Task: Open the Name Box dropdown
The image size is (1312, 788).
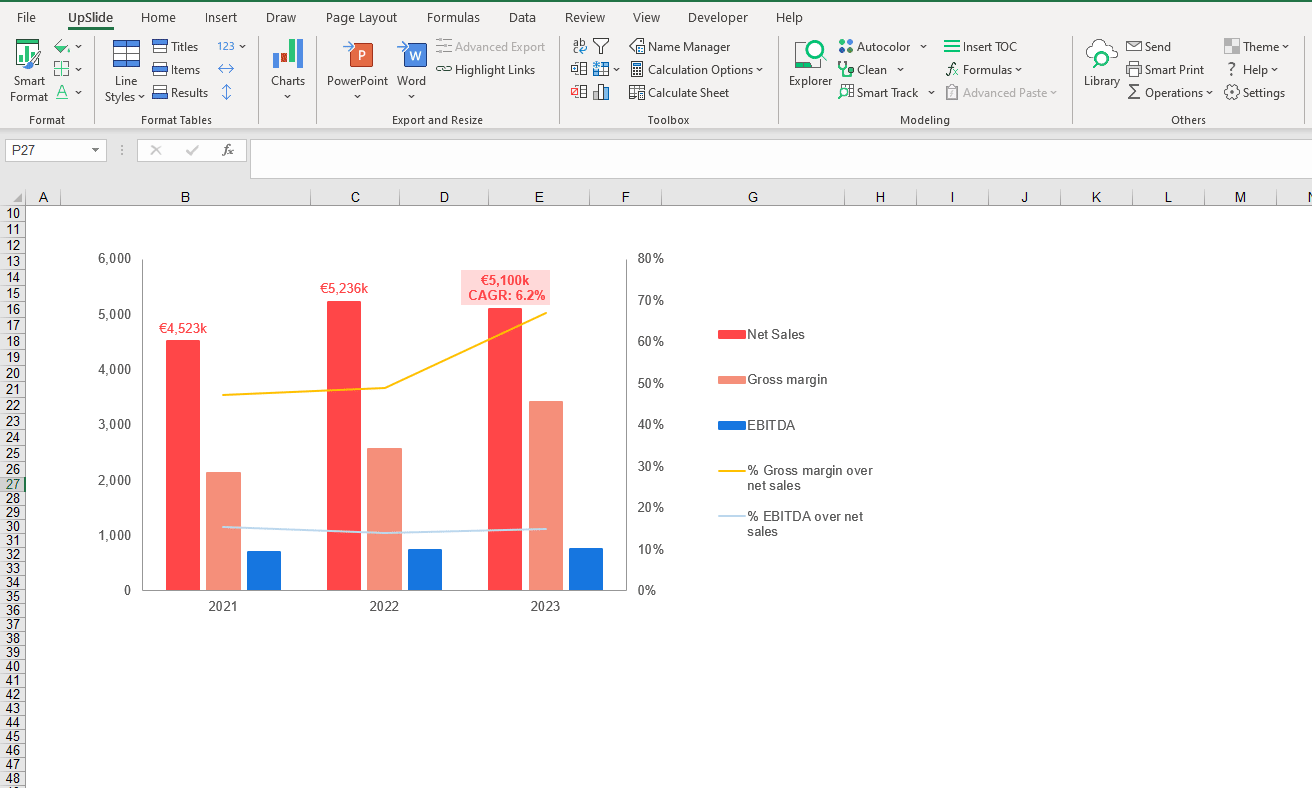Action: tap(95, 149)
